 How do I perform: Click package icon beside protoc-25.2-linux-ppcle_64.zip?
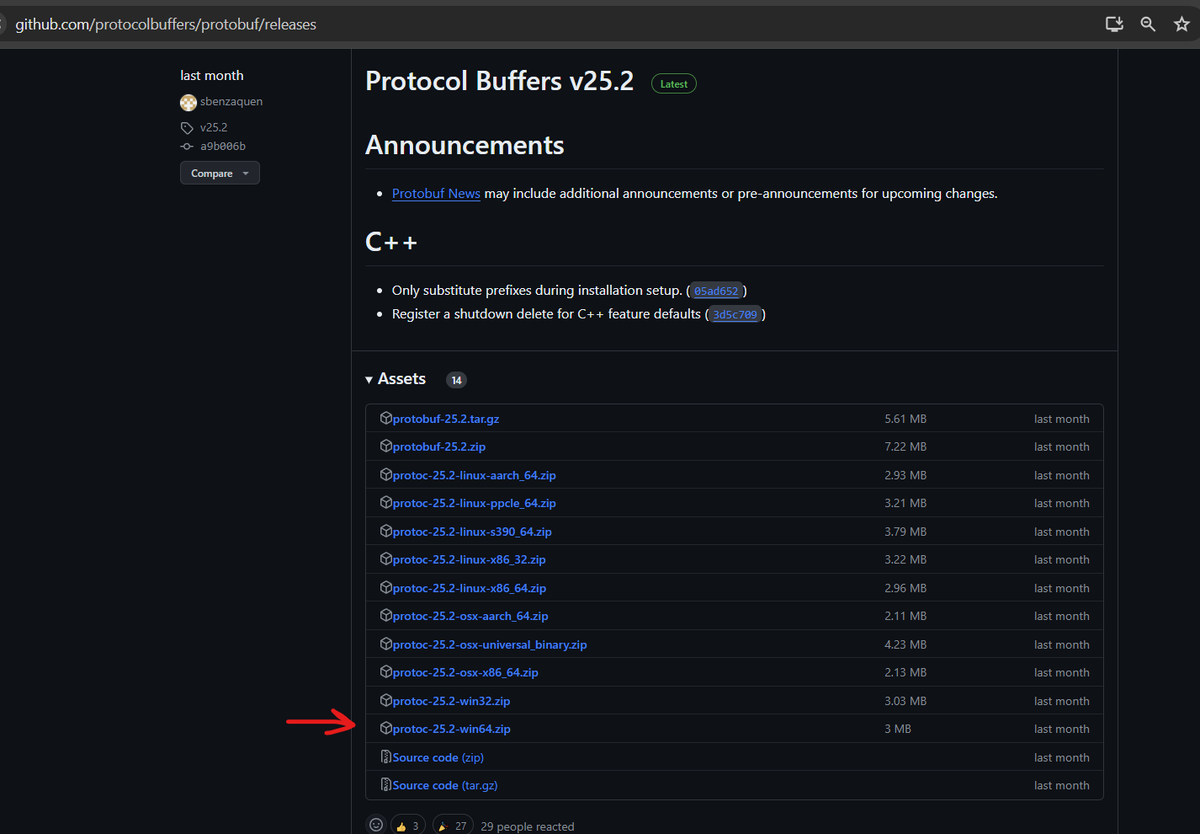point(386,502)
